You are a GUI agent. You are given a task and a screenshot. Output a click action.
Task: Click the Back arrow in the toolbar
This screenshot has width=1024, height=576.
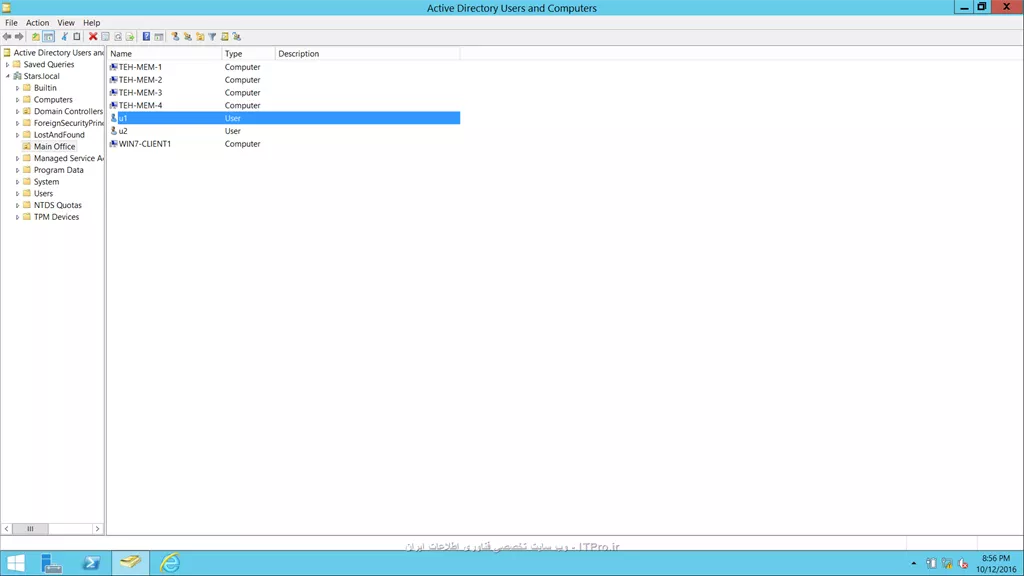point(7,37)
